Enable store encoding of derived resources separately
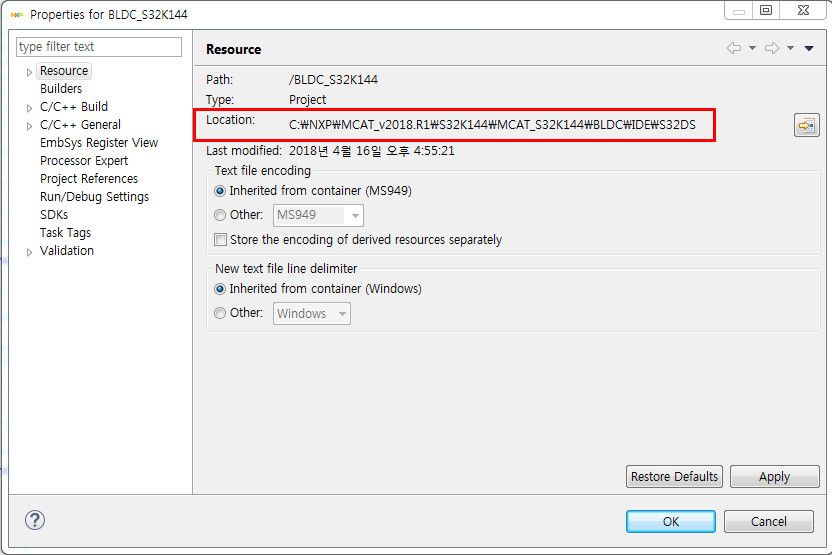832x555 pixels. pos(221,240)
